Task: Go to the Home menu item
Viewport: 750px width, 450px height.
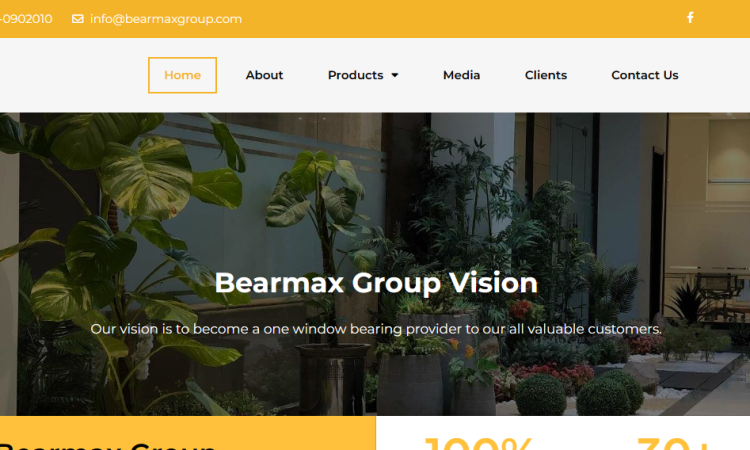Action: [182, 75]
